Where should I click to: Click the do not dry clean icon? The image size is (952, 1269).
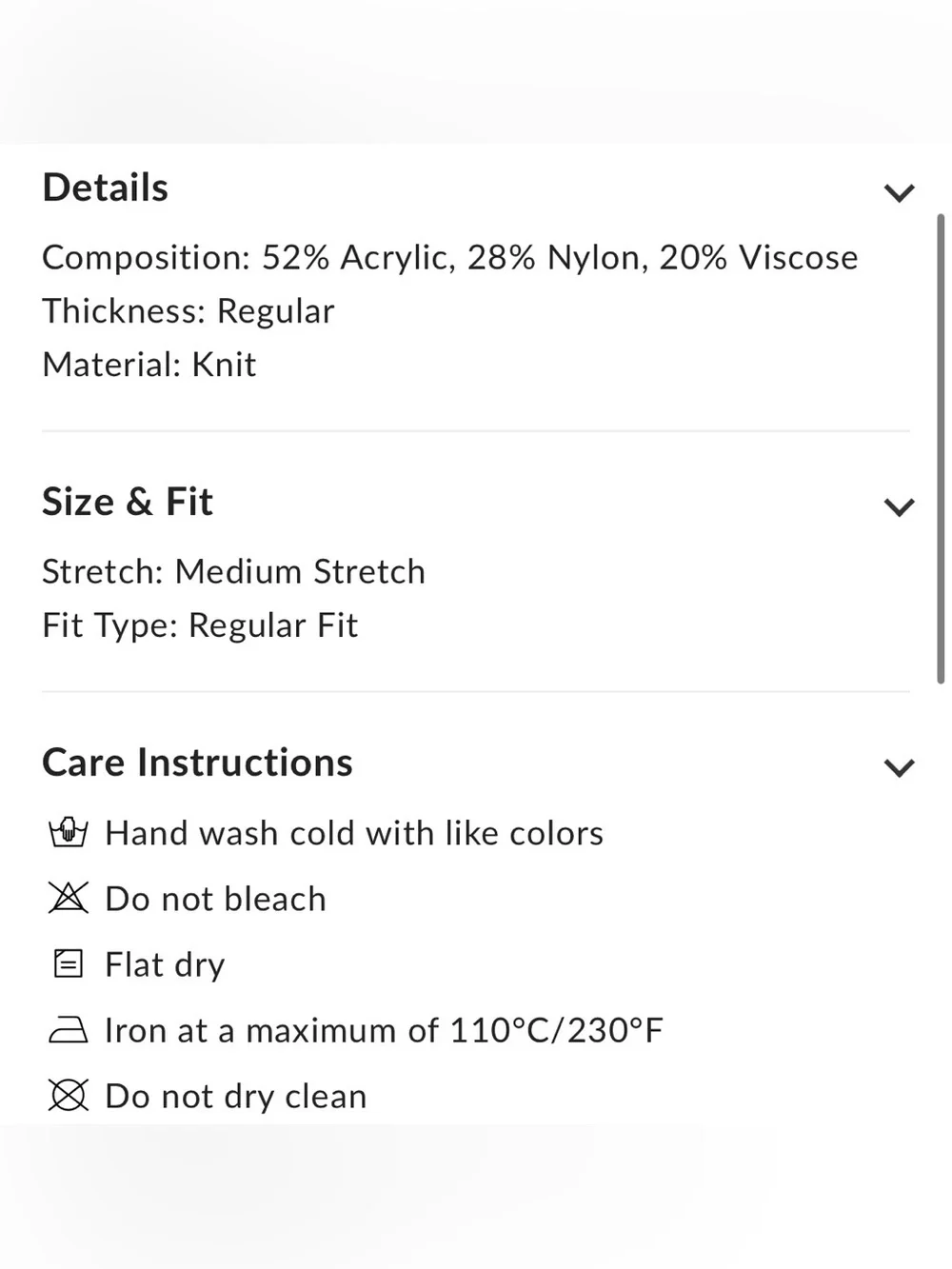68,1095
